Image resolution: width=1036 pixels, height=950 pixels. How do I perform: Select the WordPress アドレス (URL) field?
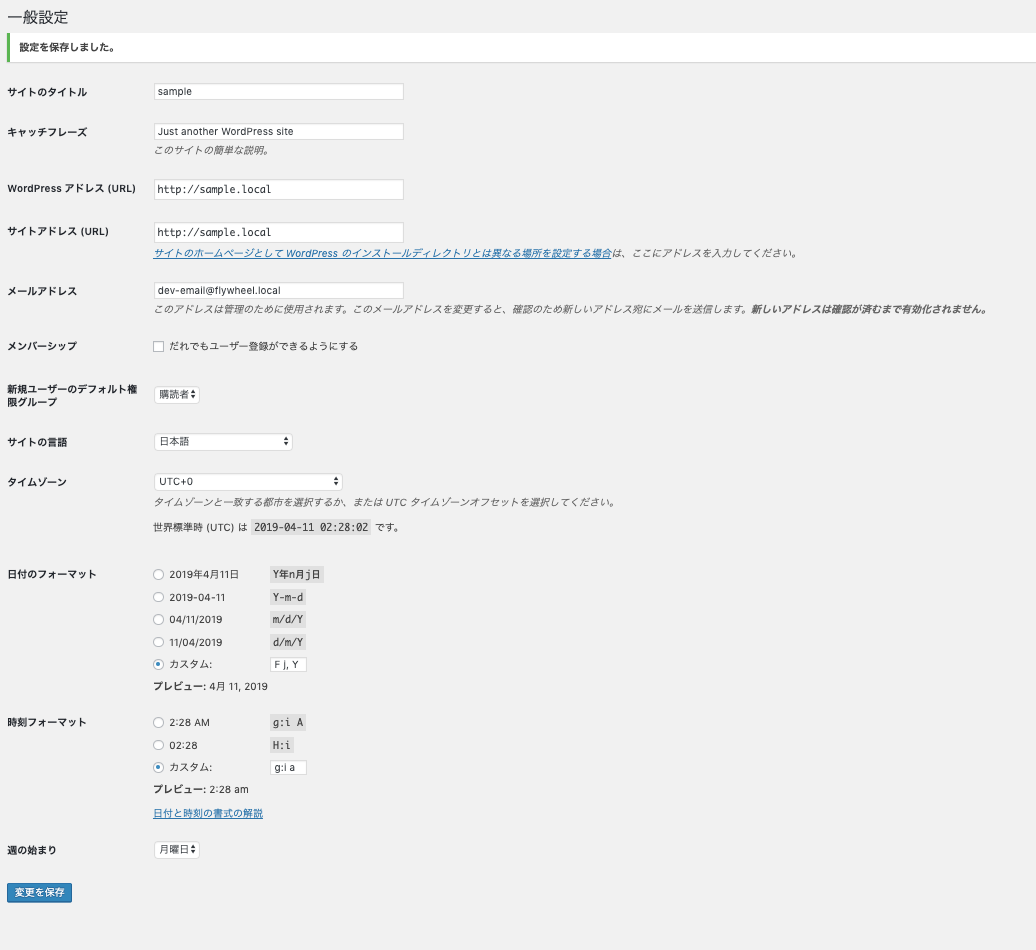point(278,189)
